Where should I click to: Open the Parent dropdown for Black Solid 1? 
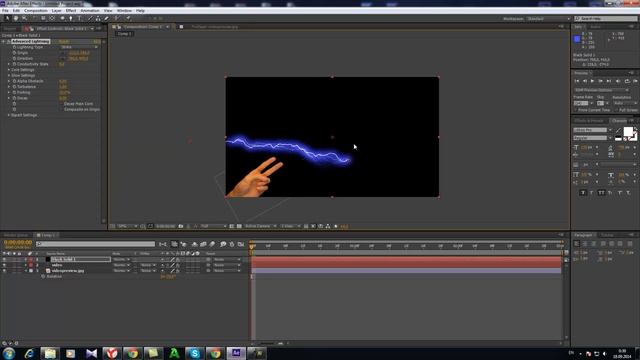(x=227, y=259)
